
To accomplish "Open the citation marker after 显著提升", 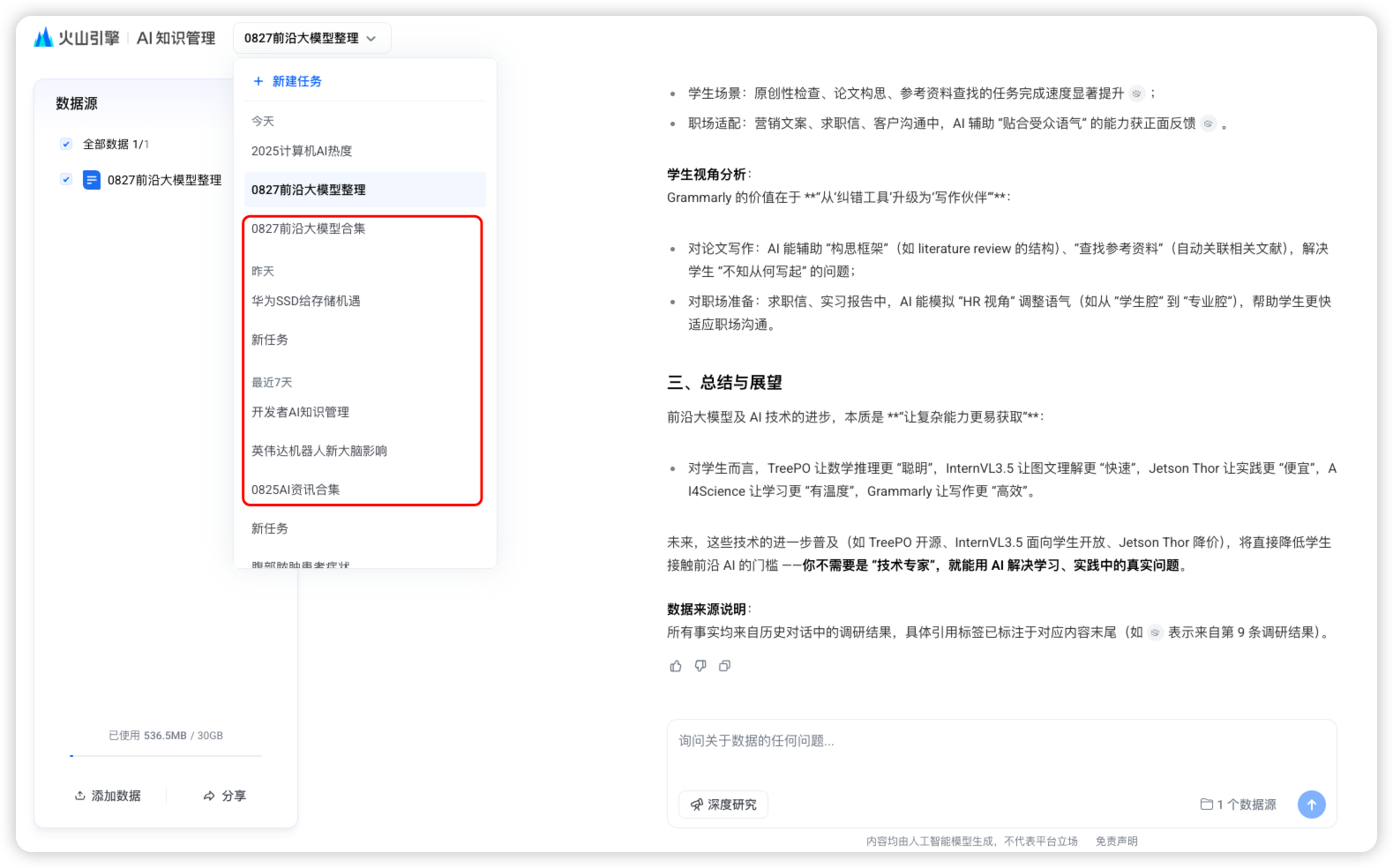I will [x=1137, y=94].
